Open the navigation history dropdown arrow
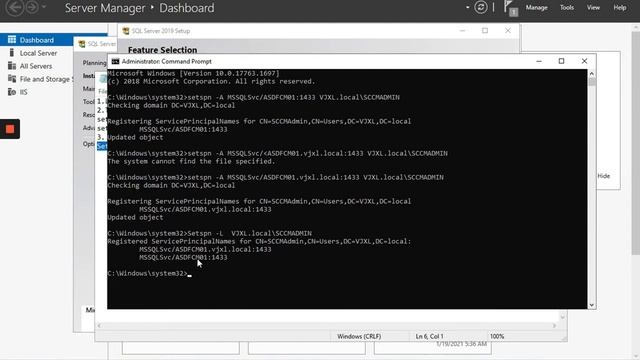 [x=44, y=7]
